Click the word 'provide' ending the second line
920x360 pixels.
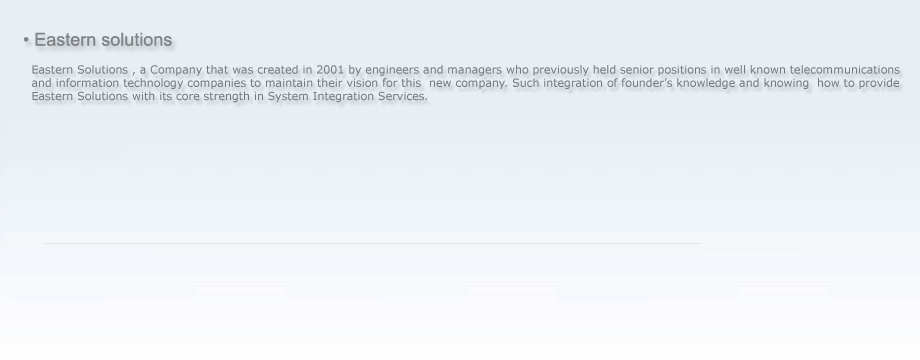878,83
